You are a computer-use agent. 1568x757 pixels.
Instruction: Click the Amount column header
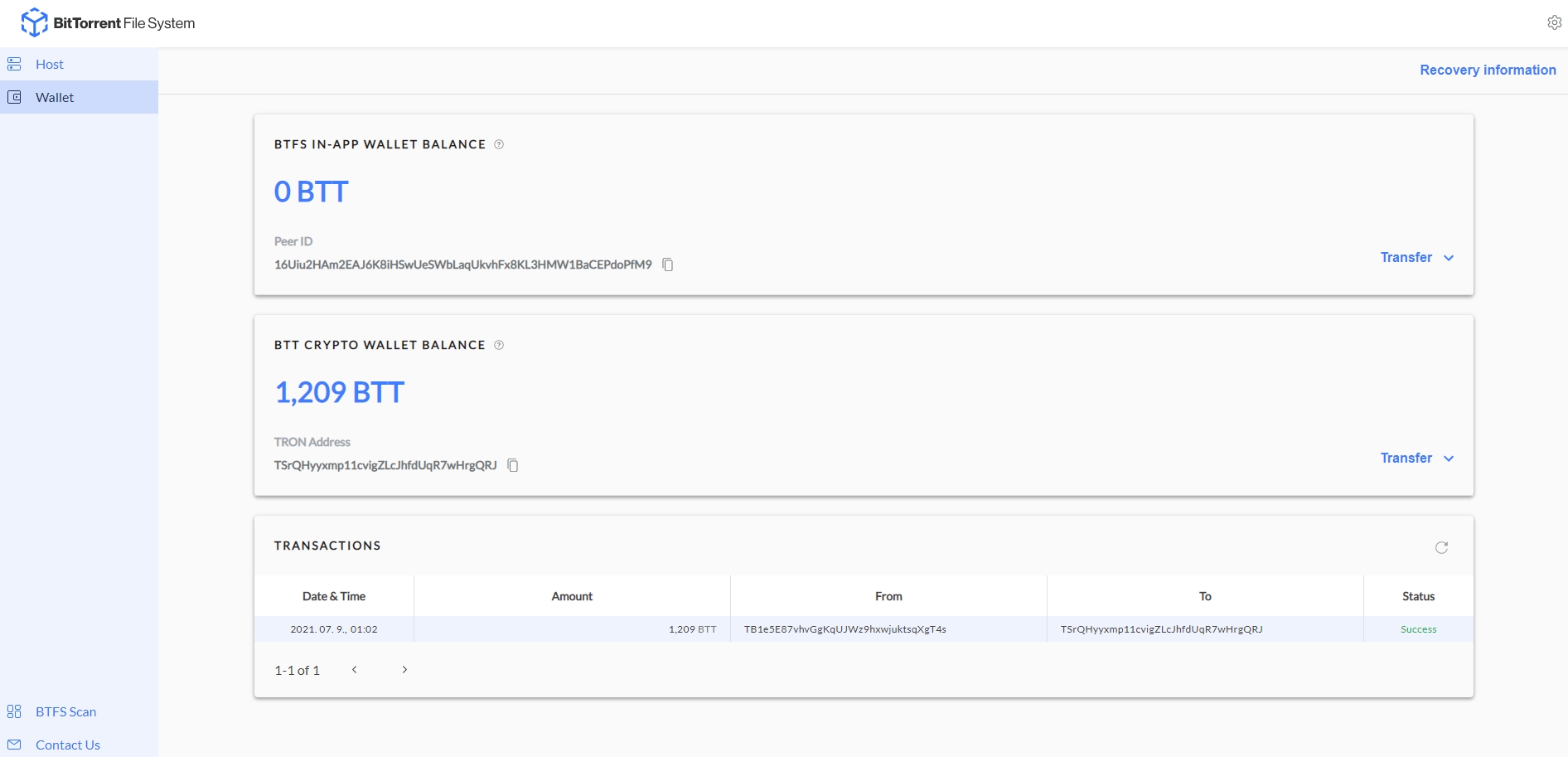point(572,596)
